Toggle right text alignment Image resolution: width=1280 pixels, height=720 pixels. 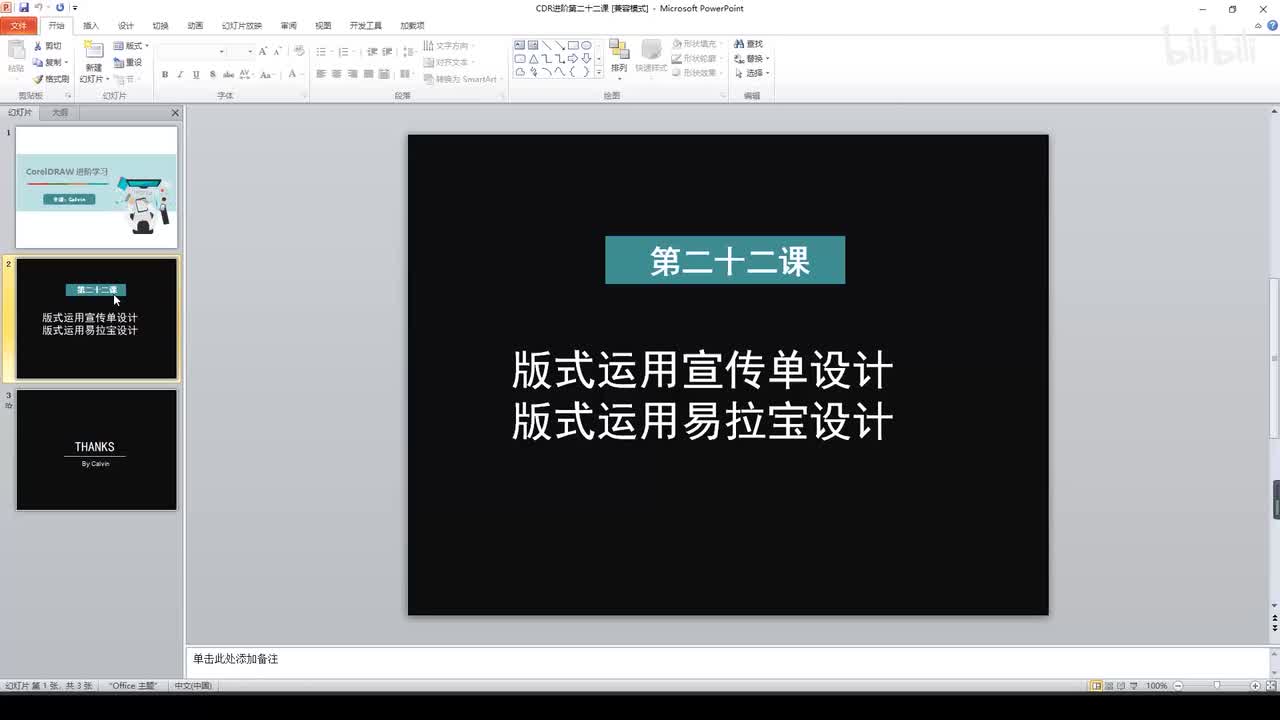[x=353, y=74]
